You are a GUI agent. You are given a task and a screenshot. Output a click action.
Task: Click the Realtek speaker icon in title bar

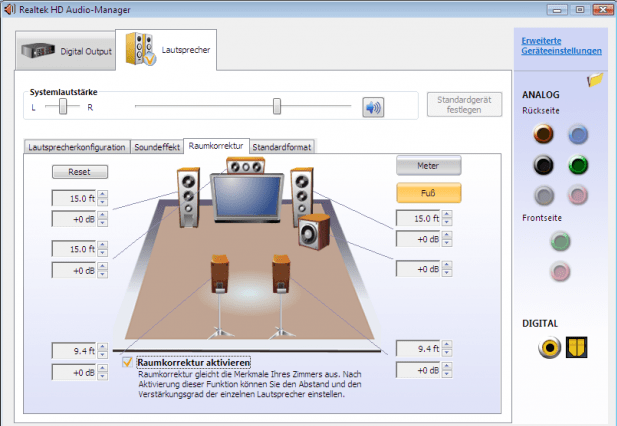click(9, 9)
